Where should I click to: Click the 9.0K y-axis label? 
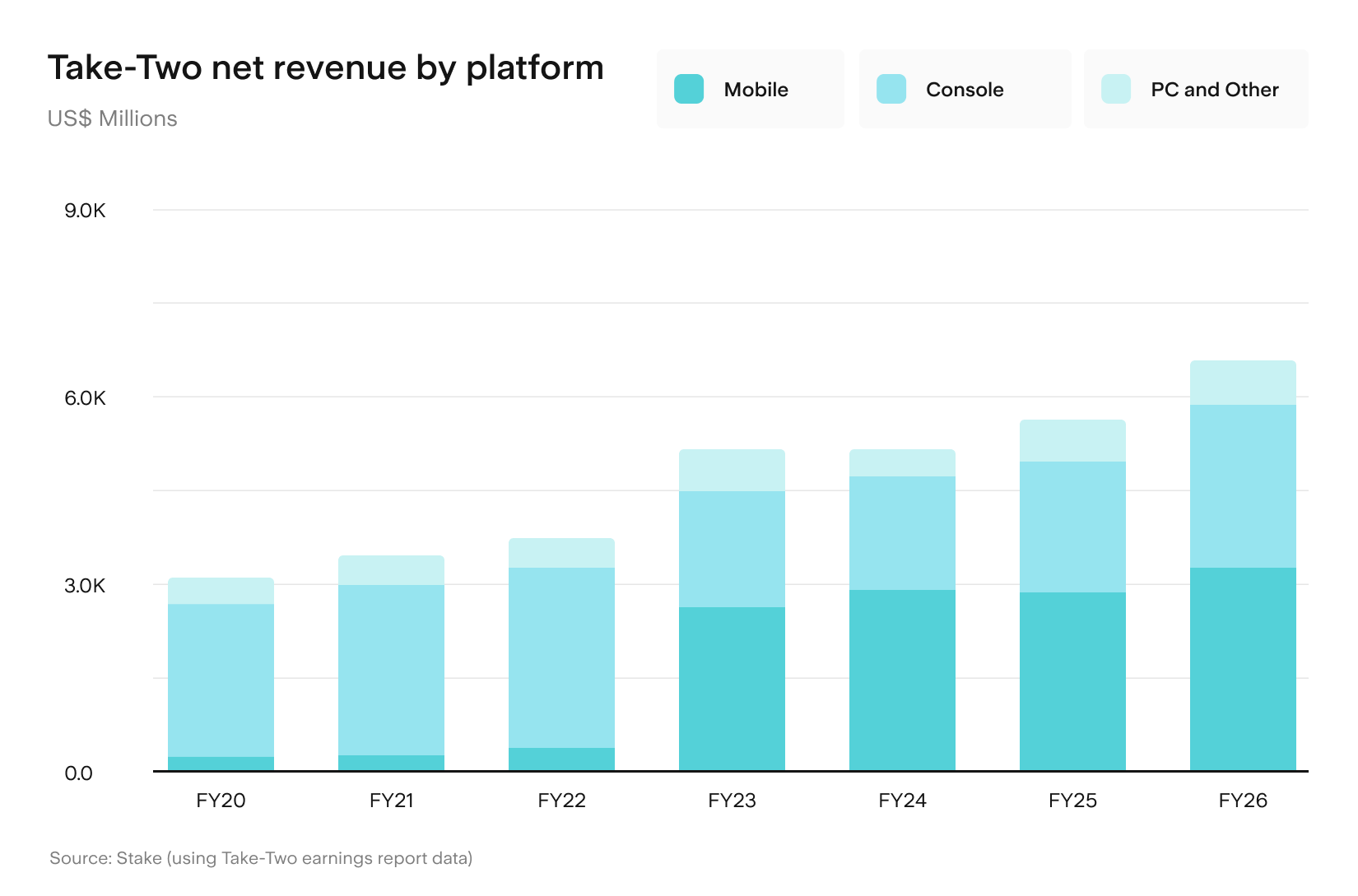86,211
